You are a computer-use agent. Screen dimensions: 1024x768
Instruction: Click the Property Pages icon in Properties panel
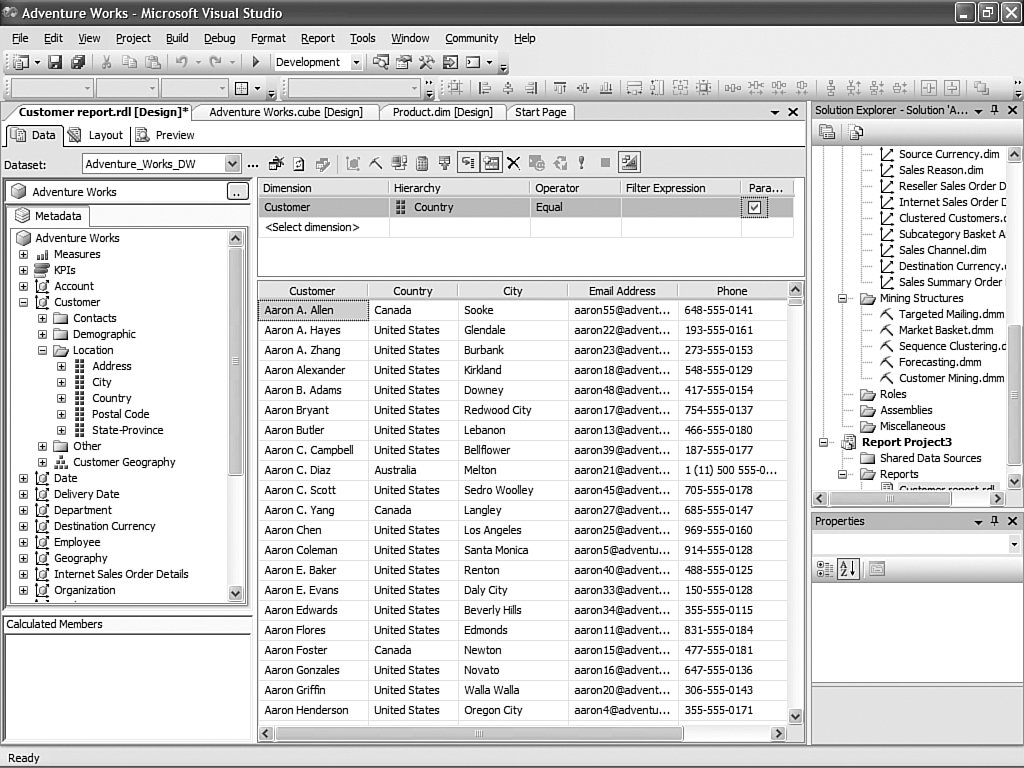click(x=876, y=569)
